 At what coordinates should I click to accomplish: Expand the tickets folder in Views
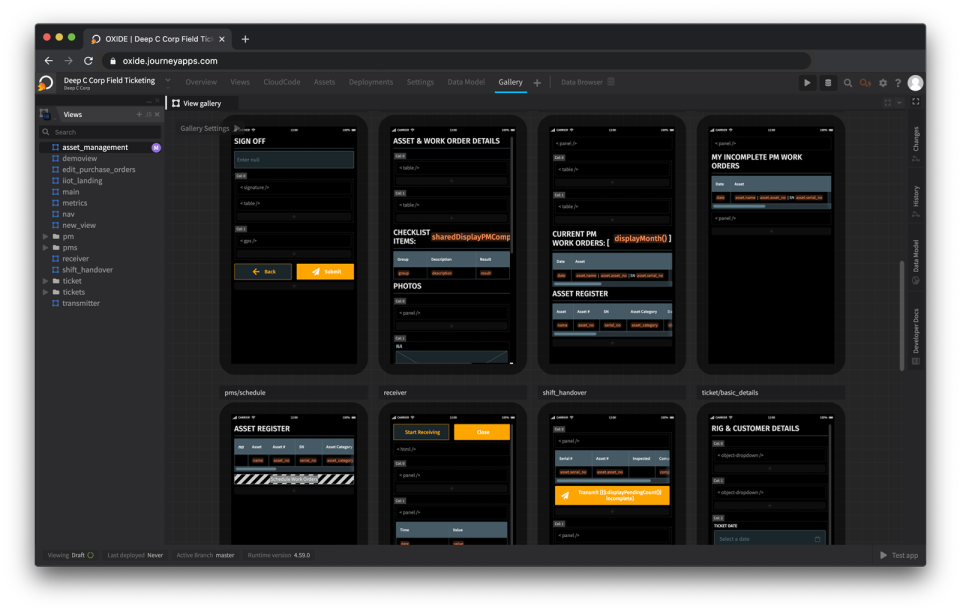45,292
